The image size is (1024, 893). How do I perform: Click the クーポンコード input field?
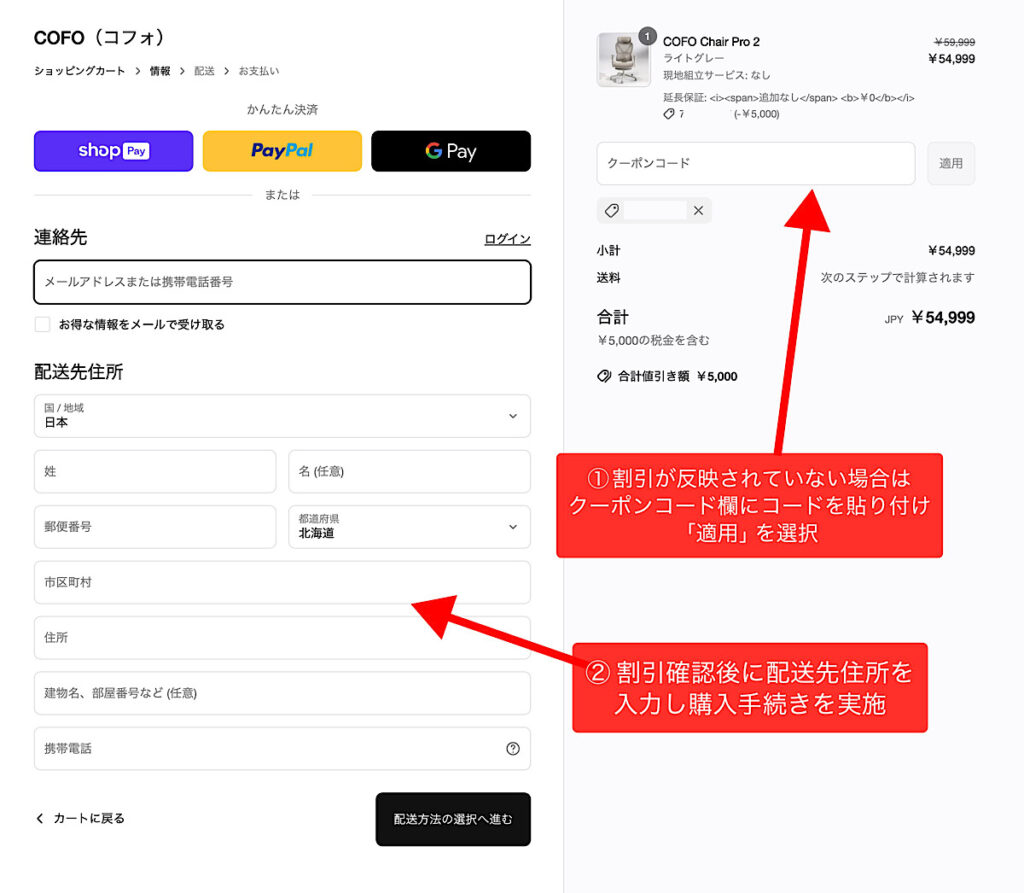pos(756,163)
